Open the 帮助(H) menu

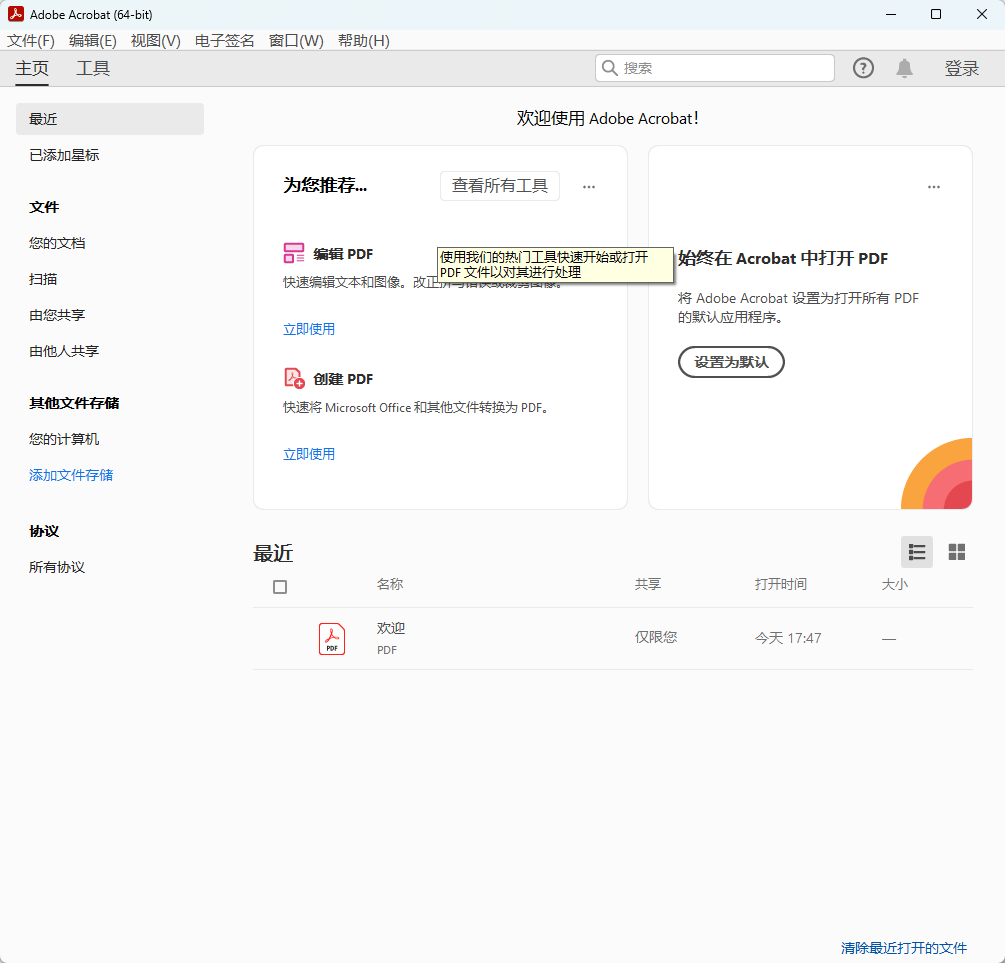(x=364, y=41)
